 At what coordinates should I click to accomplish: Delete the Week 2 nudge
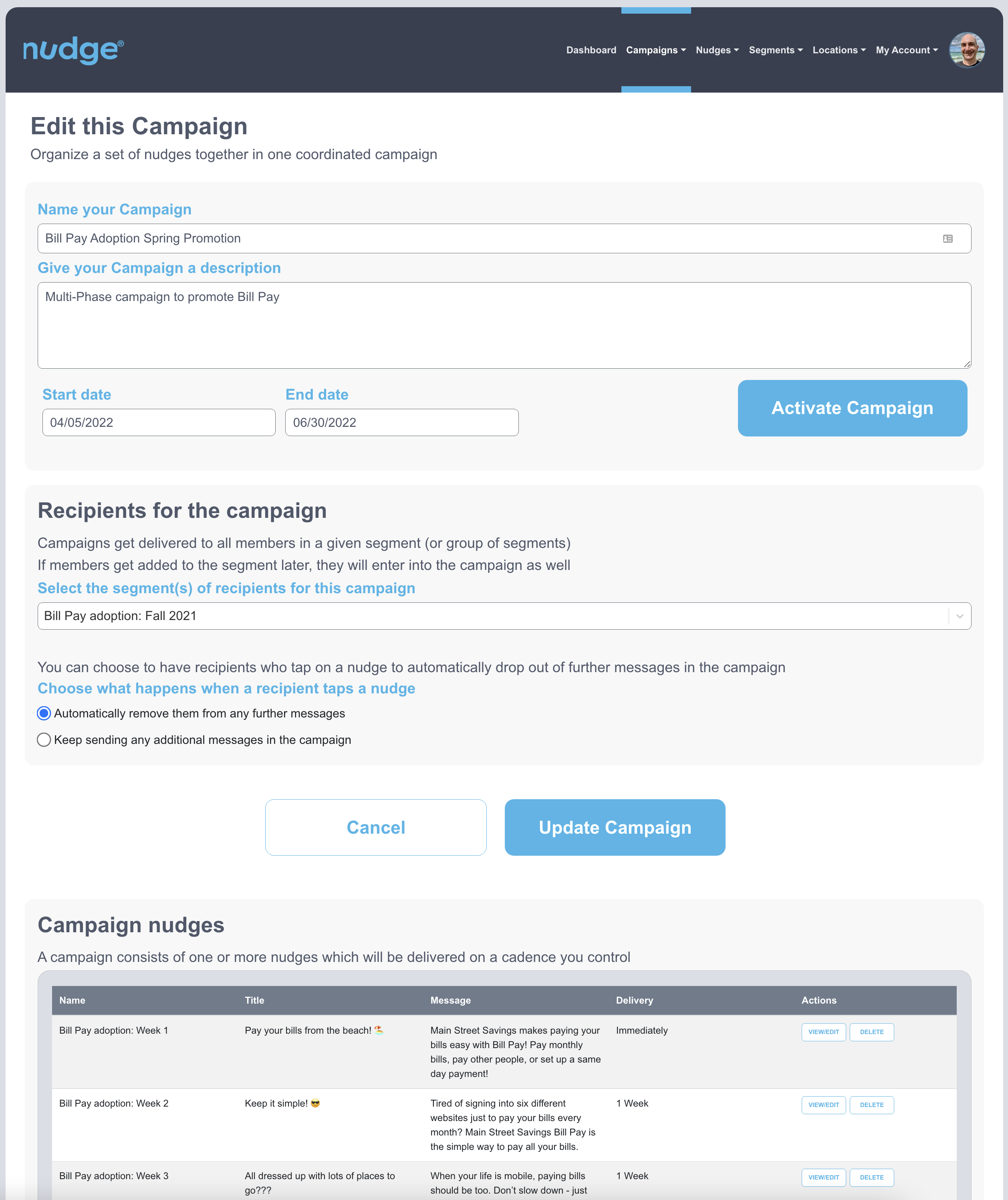(x=871, y=1105)
